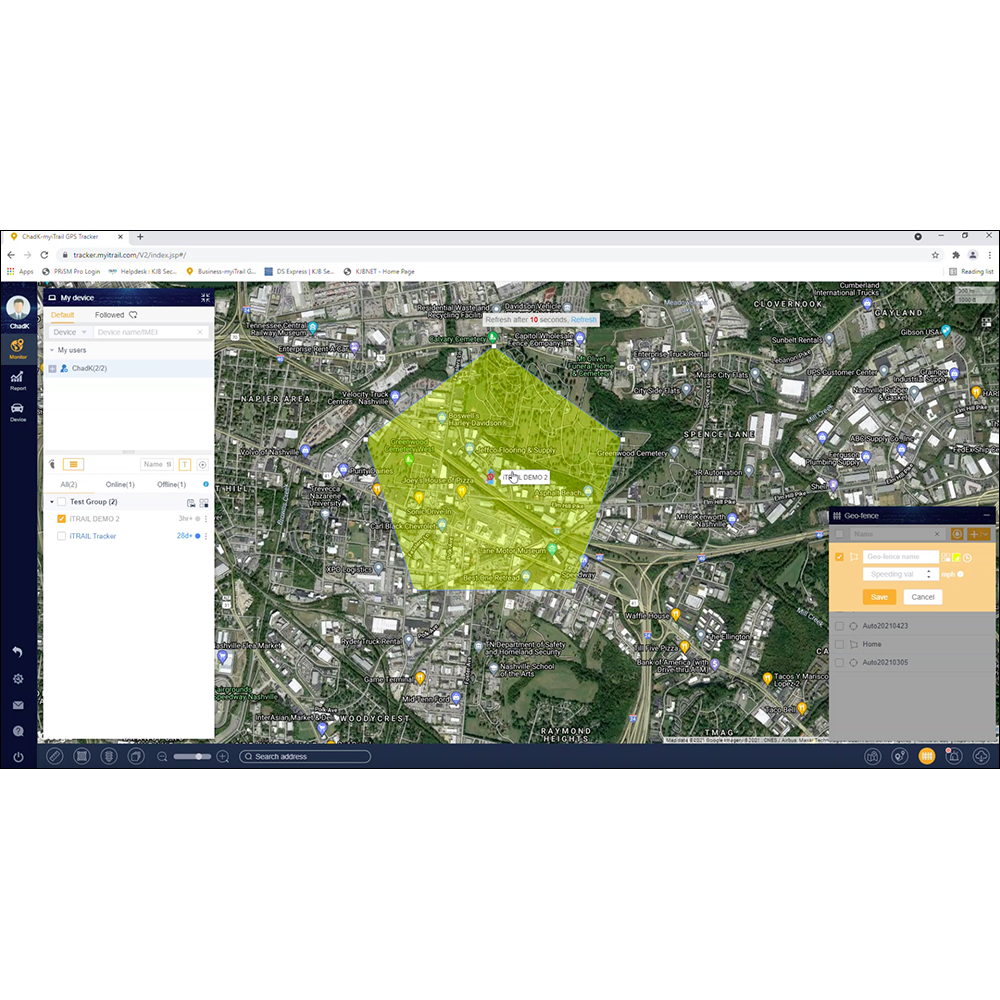Open the Monitor section in the left sidebar
Viewport: 1000px width, 1000px height.
(x=18, y=345)
